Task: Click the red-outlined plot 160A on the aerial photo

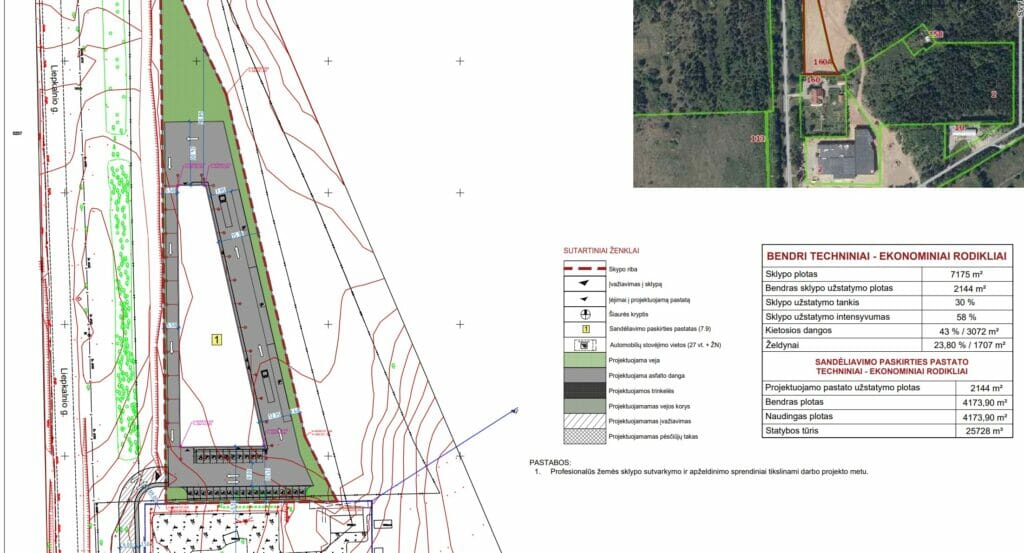Action: 819,36
